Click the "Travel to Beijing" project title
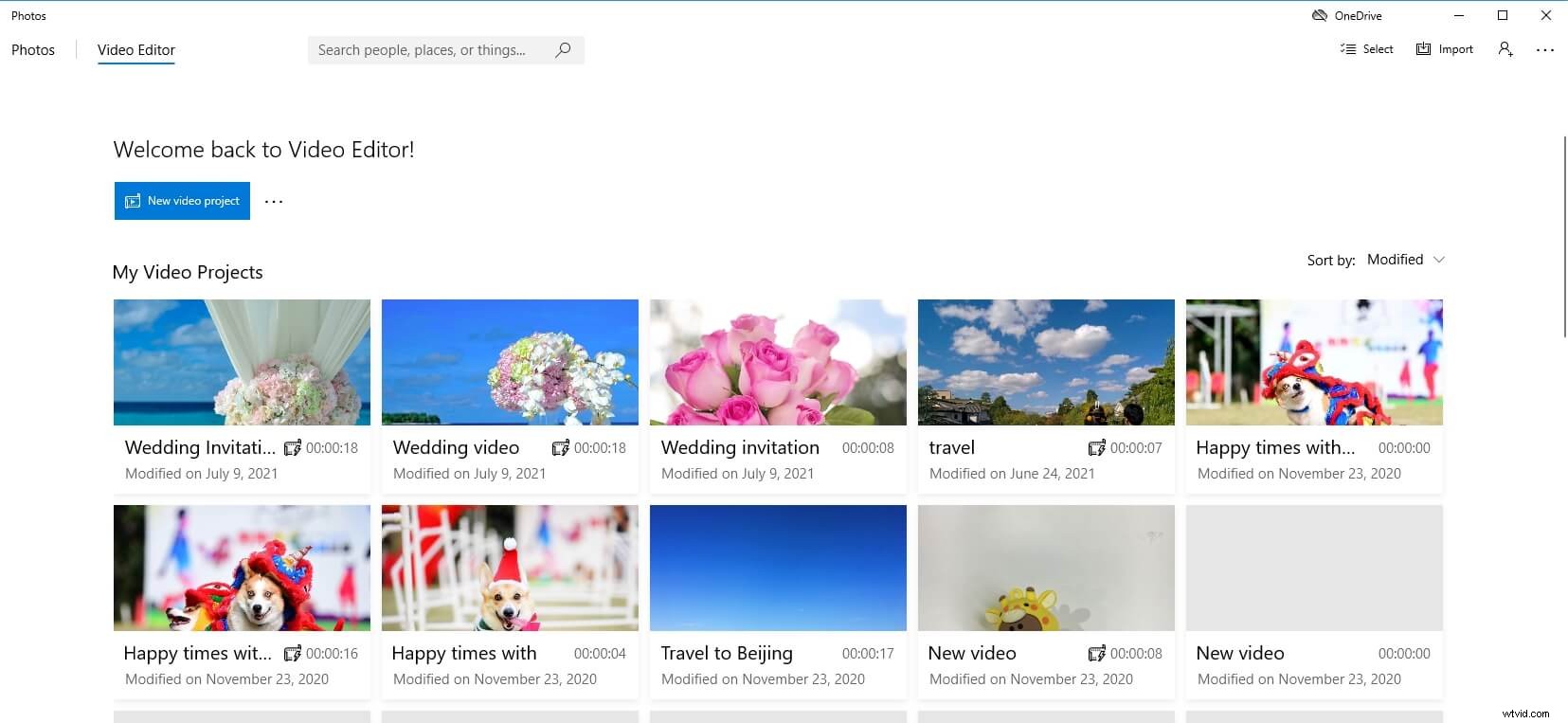This screenshot has height=723, width=1568. click(x=727, y=653)
